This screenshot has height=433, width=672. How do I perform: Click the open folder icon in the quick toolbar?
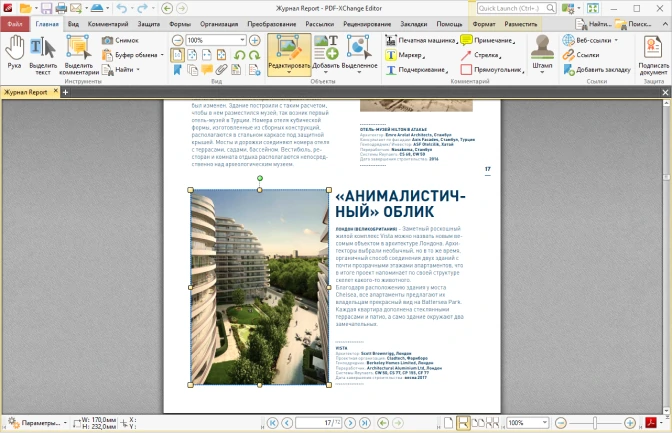click(25, 8)
